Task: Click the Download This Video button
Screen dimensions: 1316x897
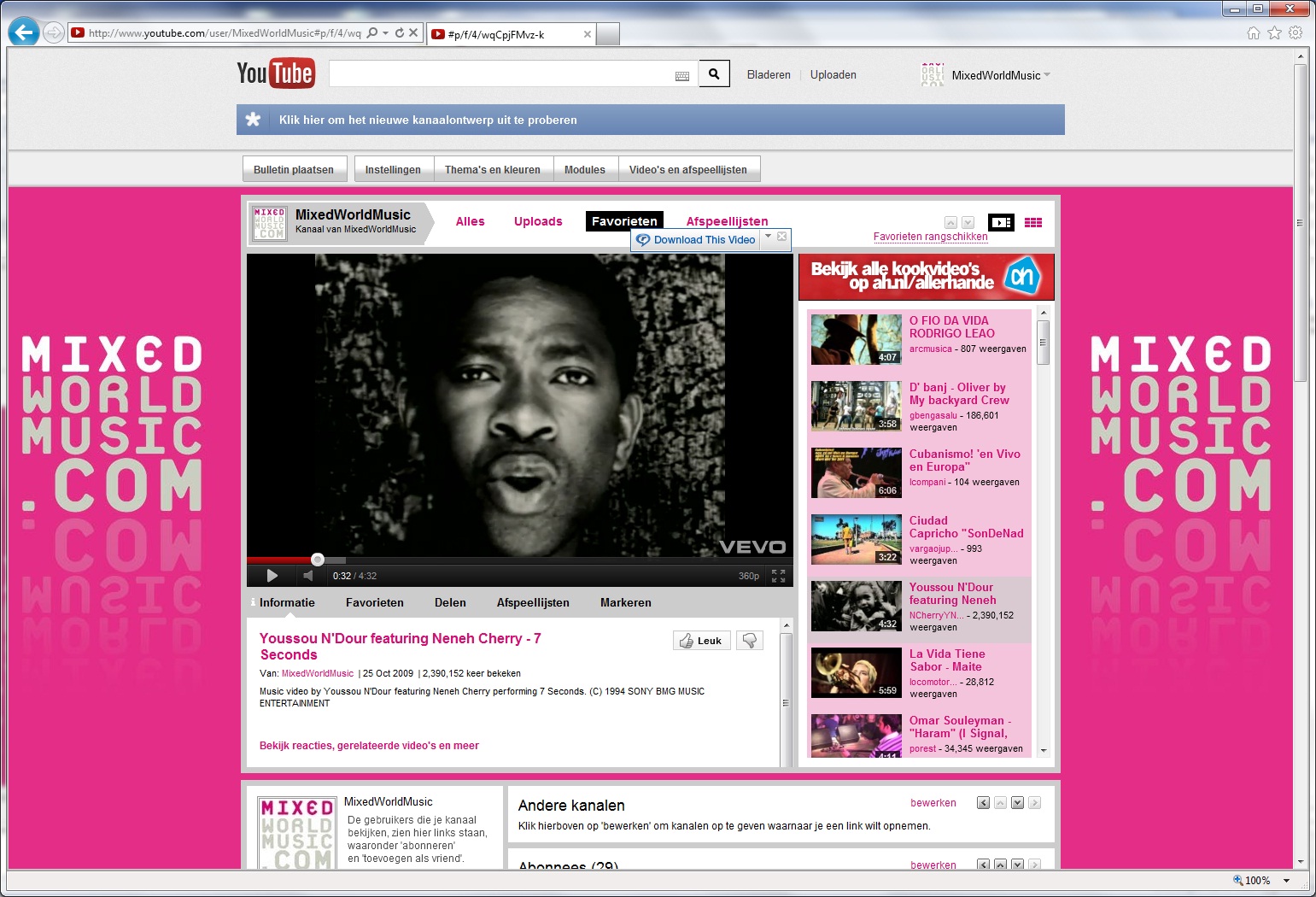Action: pyautogui.click(x=696, y=240)
